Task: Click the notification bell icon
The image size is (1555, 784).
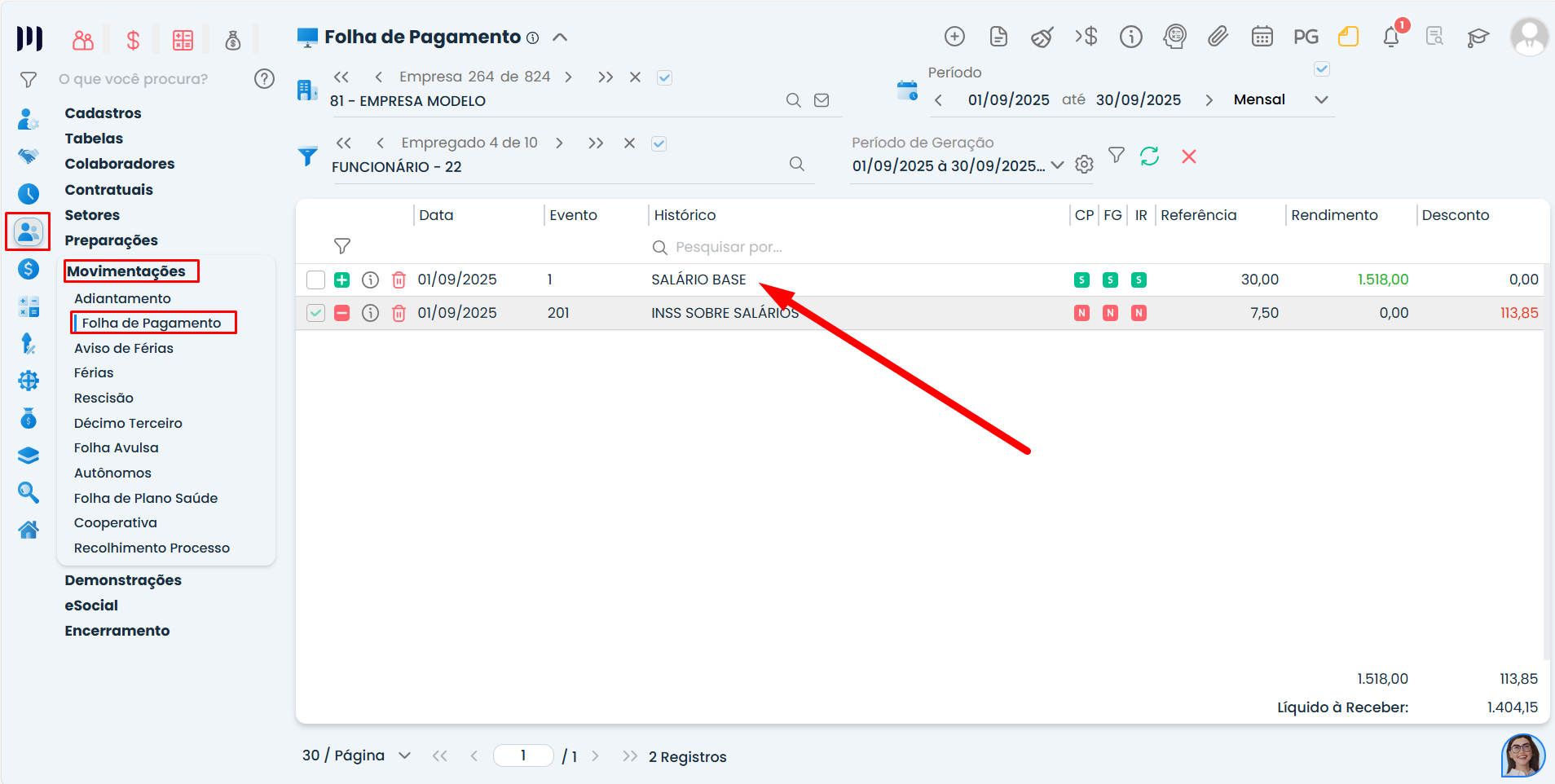Action: 1390,37
